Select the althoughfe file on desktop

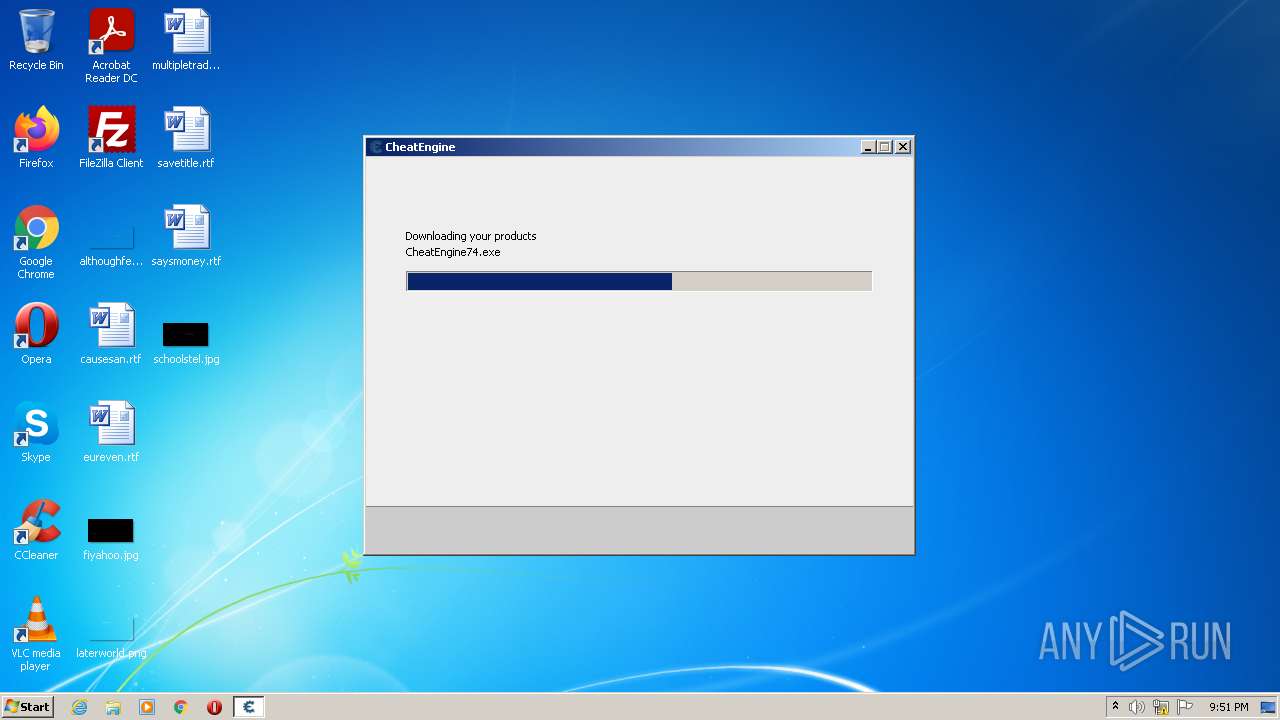[x=111, y=243]
